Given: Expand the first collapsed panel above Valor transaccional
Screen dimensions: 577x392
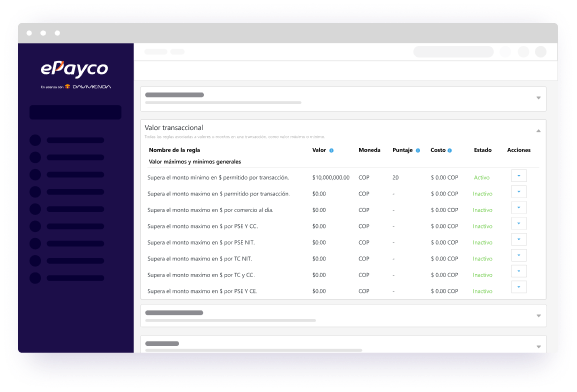Looking at the screenshot, I should click(x=538, y=98).
